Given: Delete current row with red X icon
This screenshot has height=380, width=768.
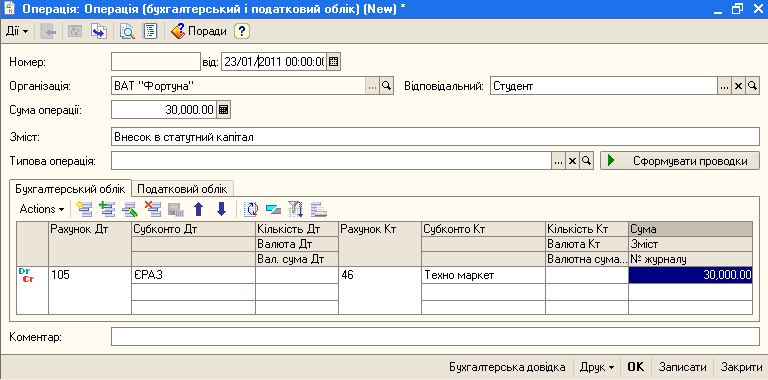Looking at the screenshot, I should (x=153, y=209).
